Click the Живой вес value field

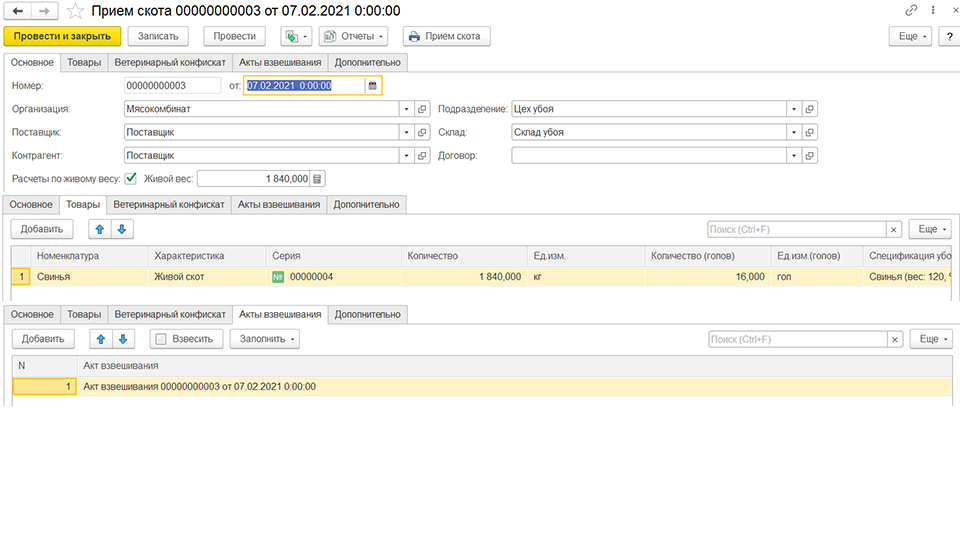pyautogui.click(x=253, y=179)
